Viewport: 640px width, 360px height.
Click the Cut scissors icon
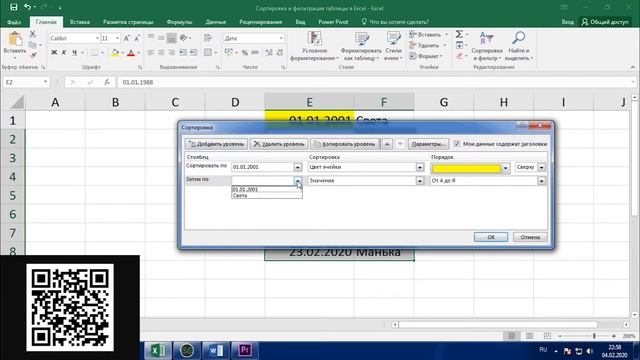tap(33, 34)
